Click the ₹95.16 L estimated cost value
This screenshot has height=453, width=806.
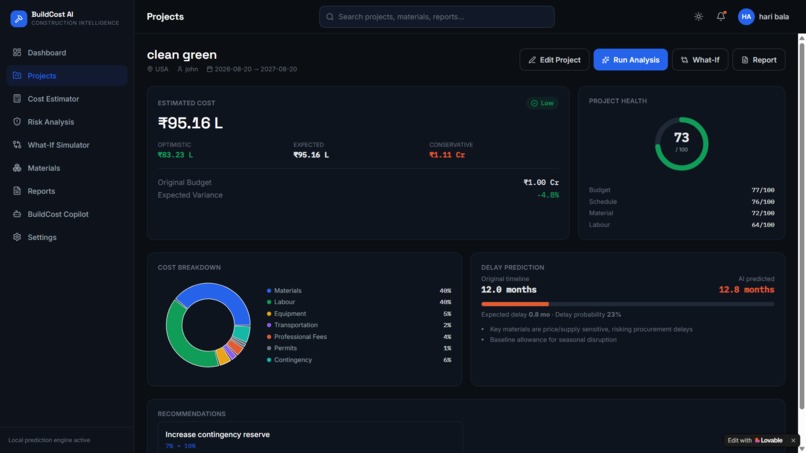pyautogui.click(x=190, y=123)
